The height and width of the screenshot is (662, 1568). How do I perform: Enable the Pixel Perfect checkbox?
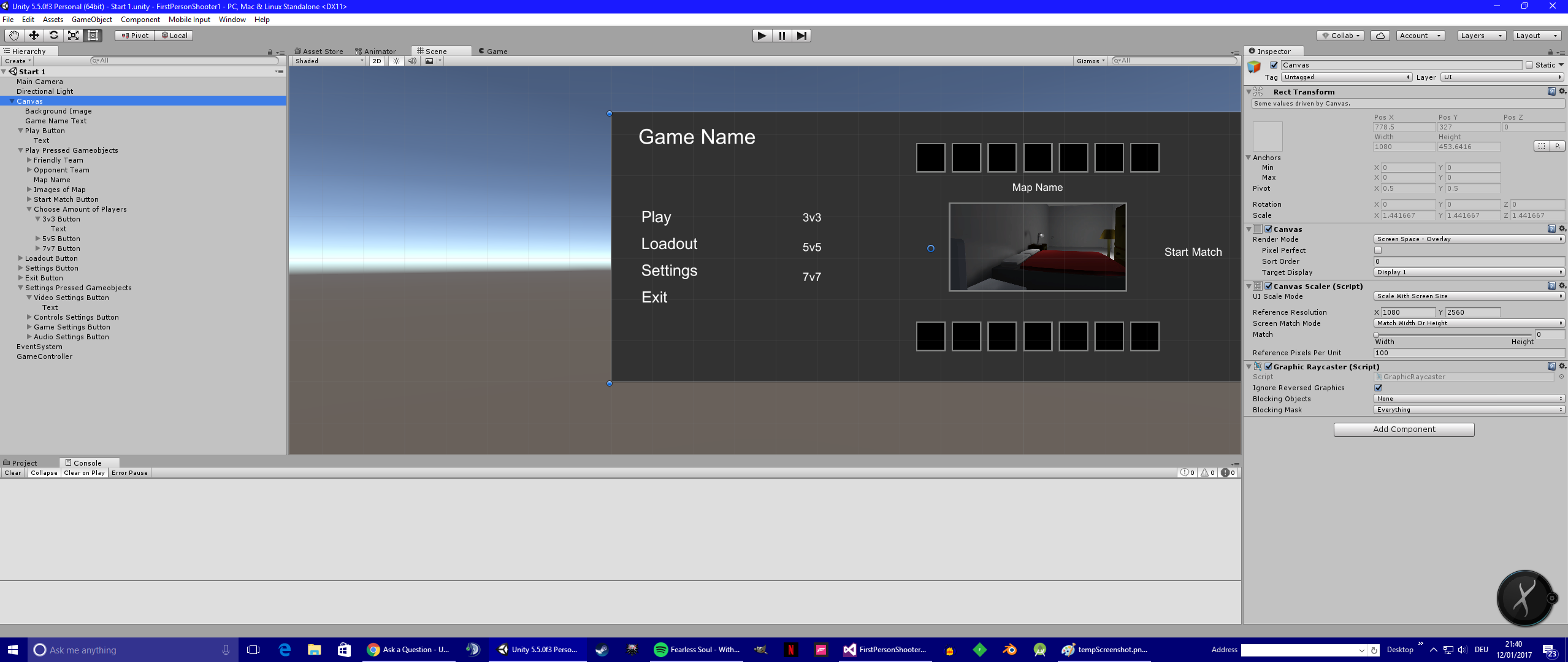[1378, 250]
